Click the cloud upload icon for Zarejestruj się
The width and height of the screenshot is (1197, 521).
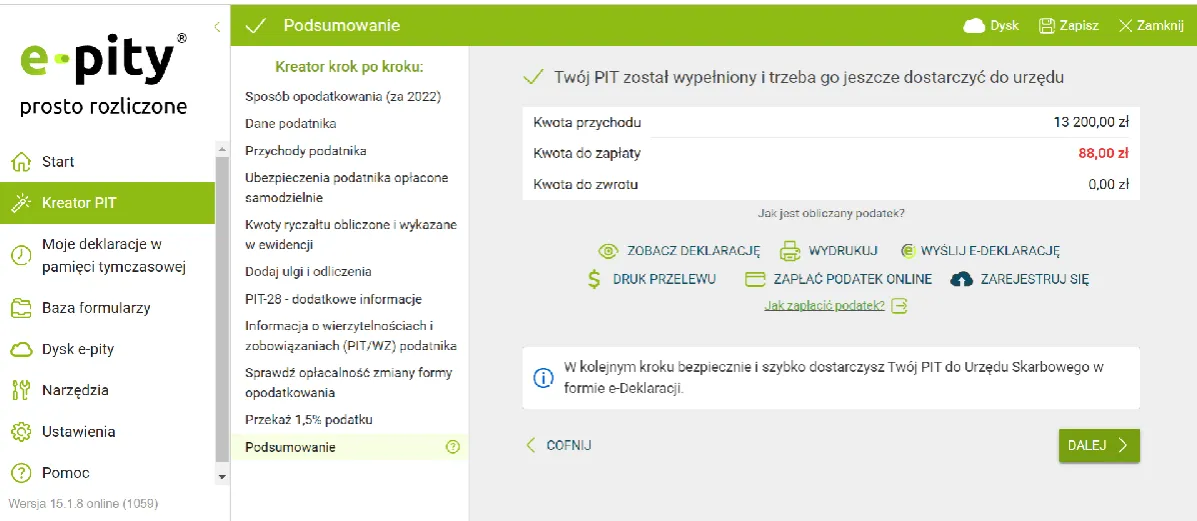click(962, 279)
